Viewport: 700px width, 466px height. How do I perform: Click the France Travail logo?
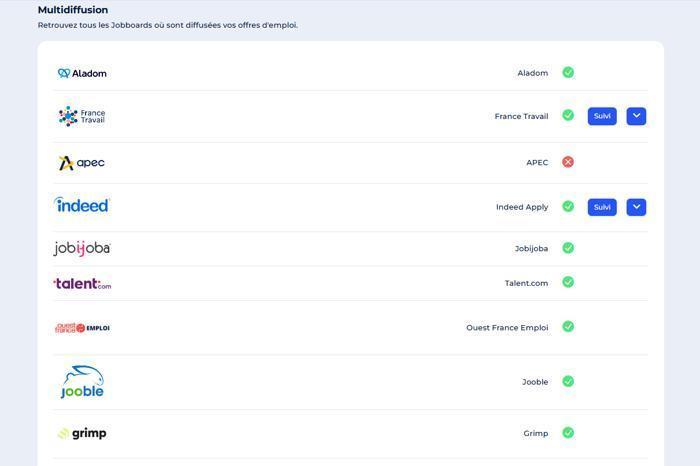(82, 116)
